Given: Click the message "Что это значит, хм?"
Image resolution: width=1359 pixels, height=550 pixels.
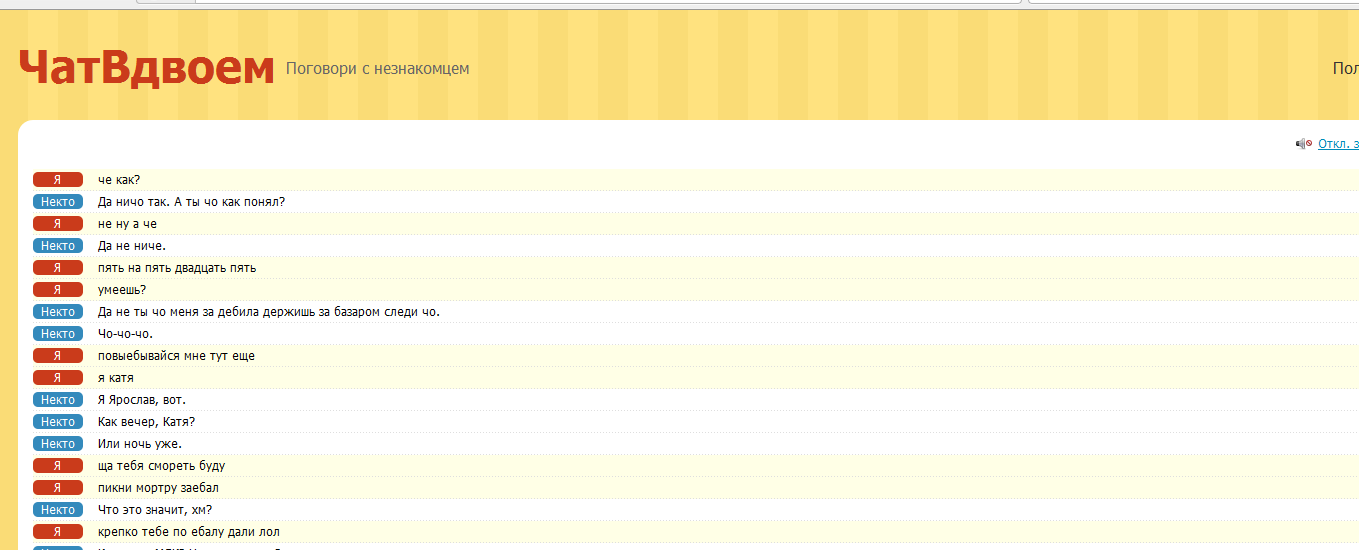Looking at the screenshot, I should click(x=154, y=510).
